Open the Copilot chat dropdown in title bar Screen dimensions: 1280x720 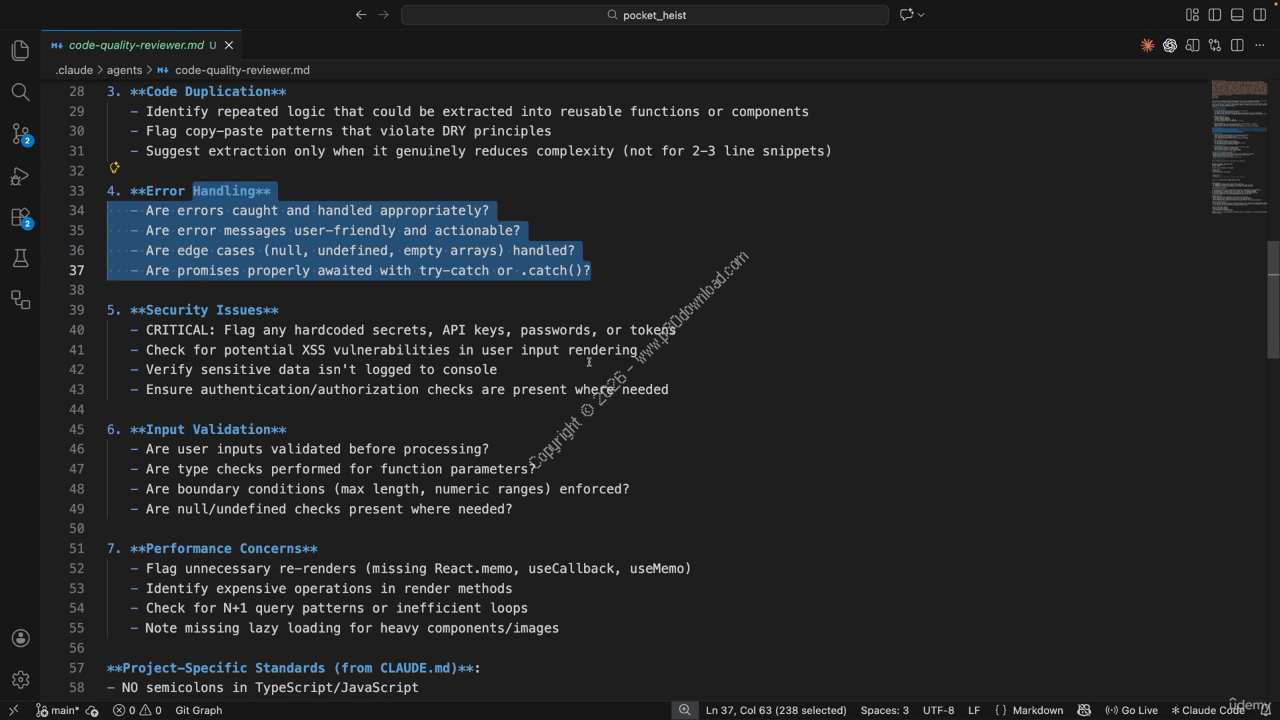pos(912,15)
